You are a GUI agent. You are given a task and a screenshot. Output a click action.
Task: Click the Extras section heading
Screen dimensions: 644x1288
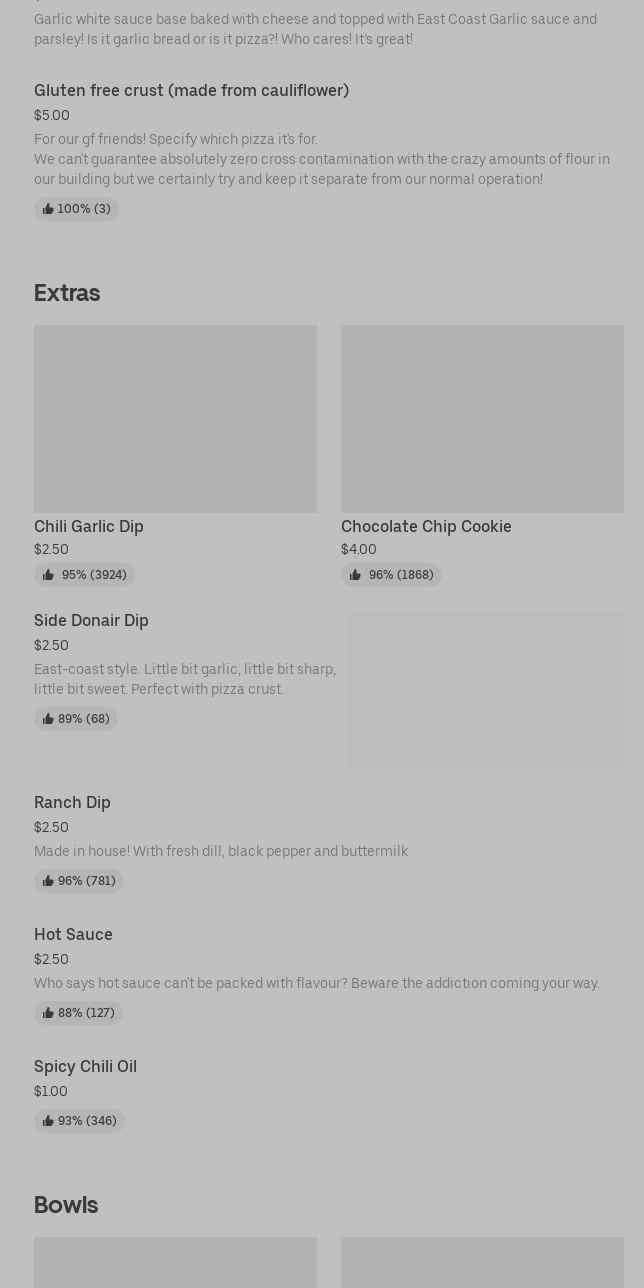pyautogui.click(x=67, y=293)
